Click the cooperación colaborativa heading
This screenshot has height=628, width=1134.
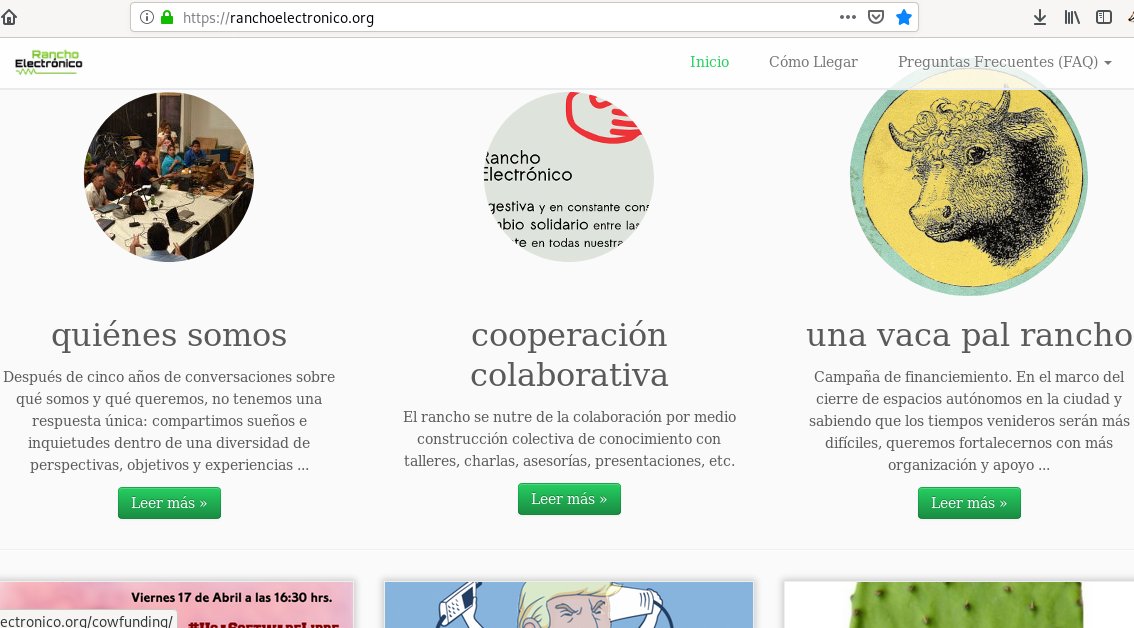[569, 355]
